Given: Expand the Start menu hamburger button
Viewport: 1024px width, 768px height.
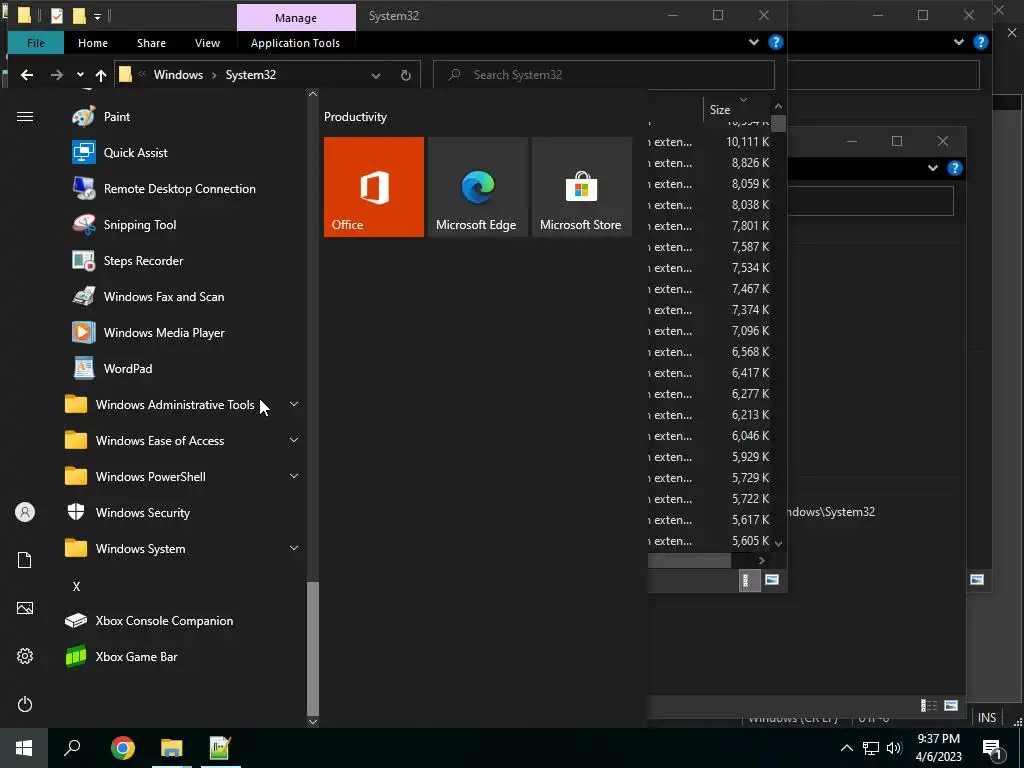Looking at the screenshot, I should [x=25, y=117].
